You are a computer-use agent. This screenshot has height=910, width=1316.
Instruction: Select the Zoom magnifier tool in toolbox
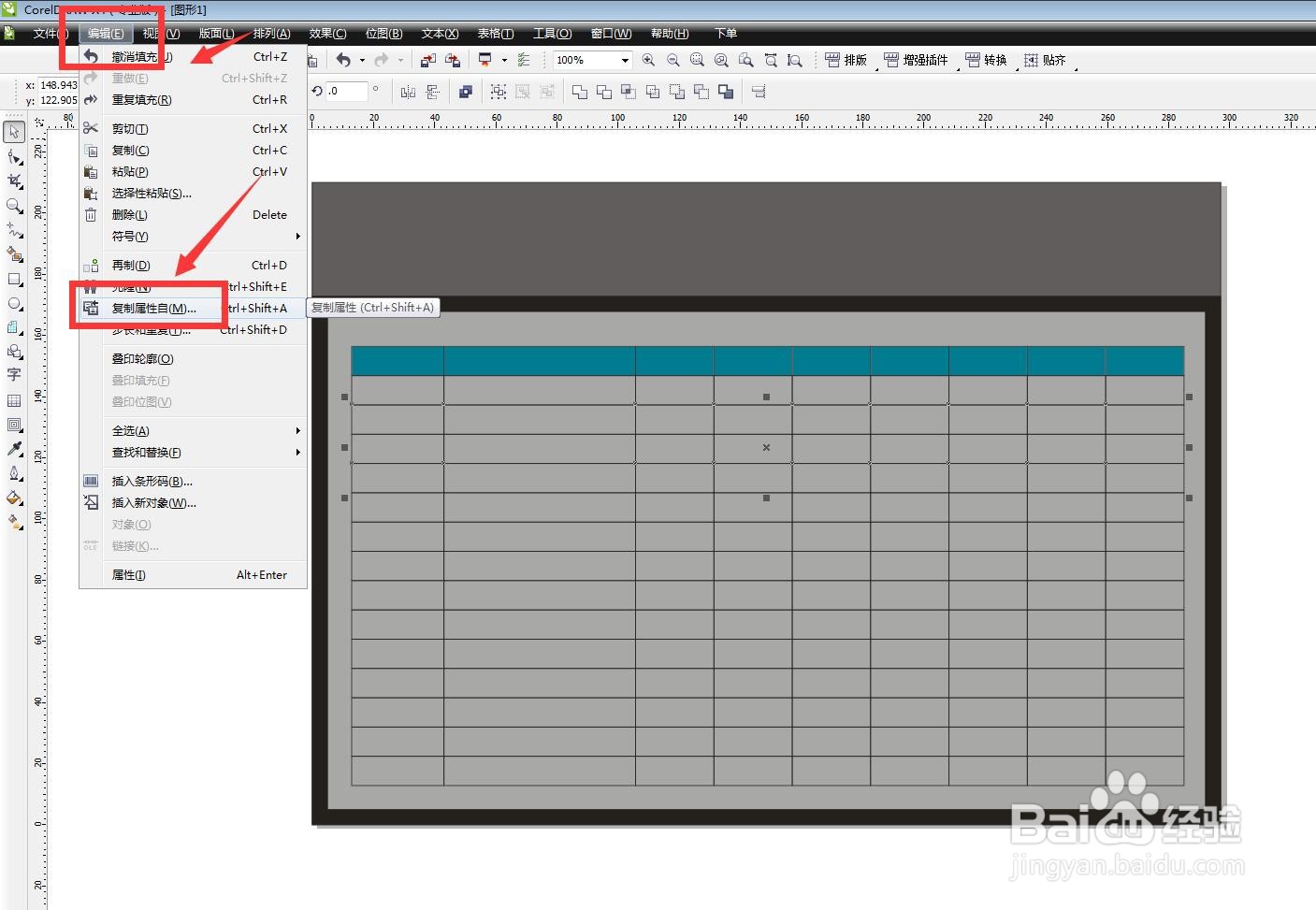click(x=14, y=205)
